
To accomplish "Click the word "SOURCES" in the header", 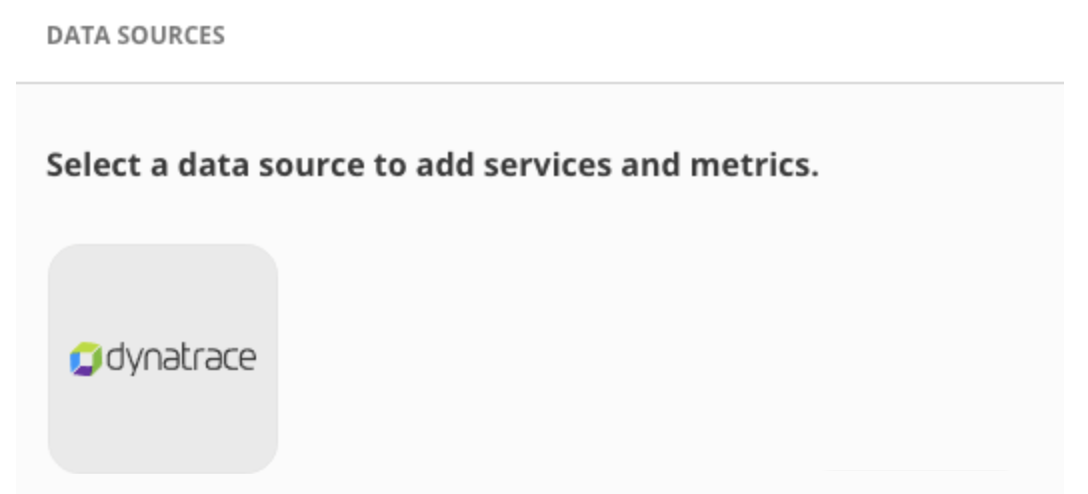I will coord(171,35).
